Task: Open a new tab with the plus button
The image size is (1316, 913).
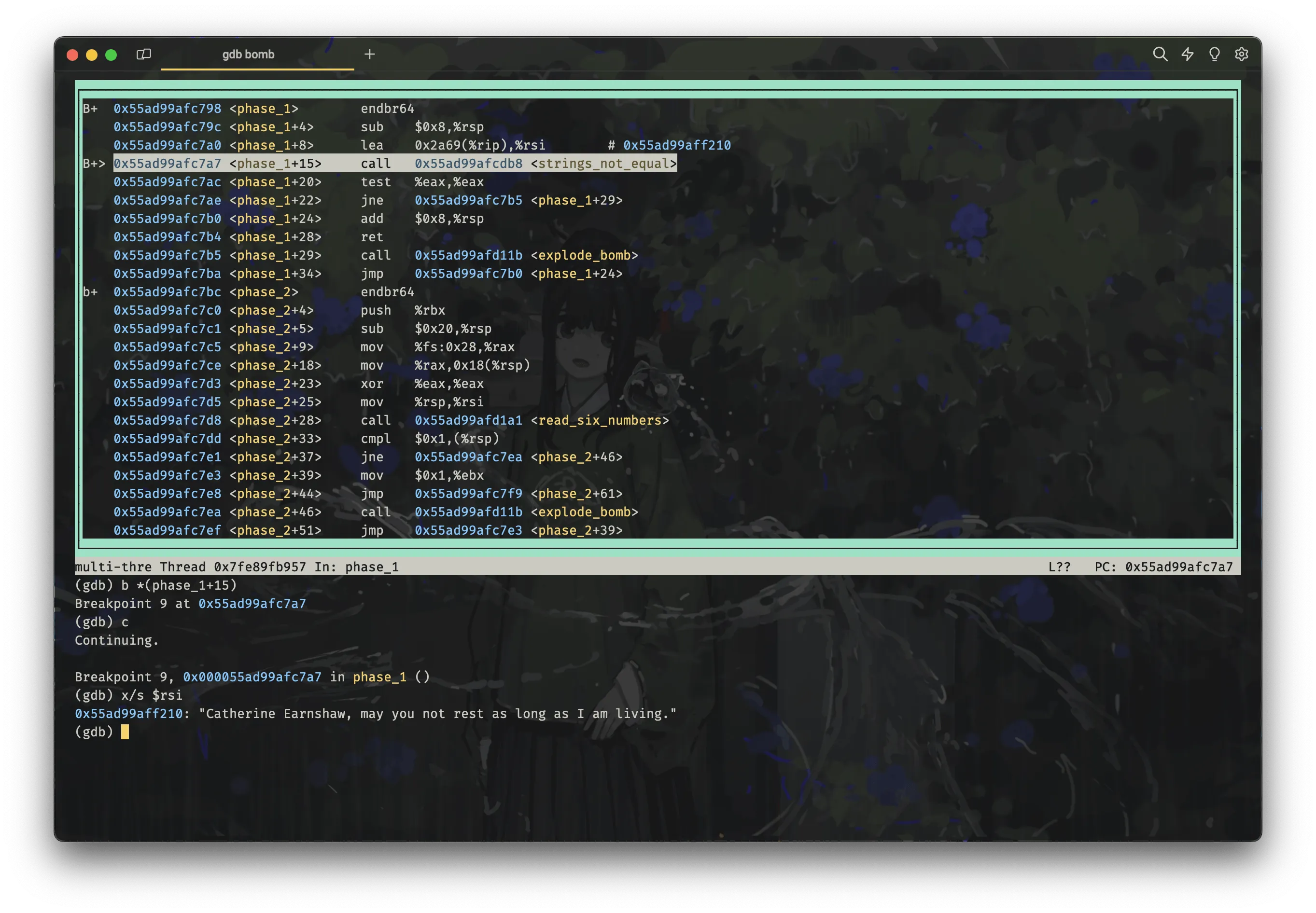Action: point(370,55)
